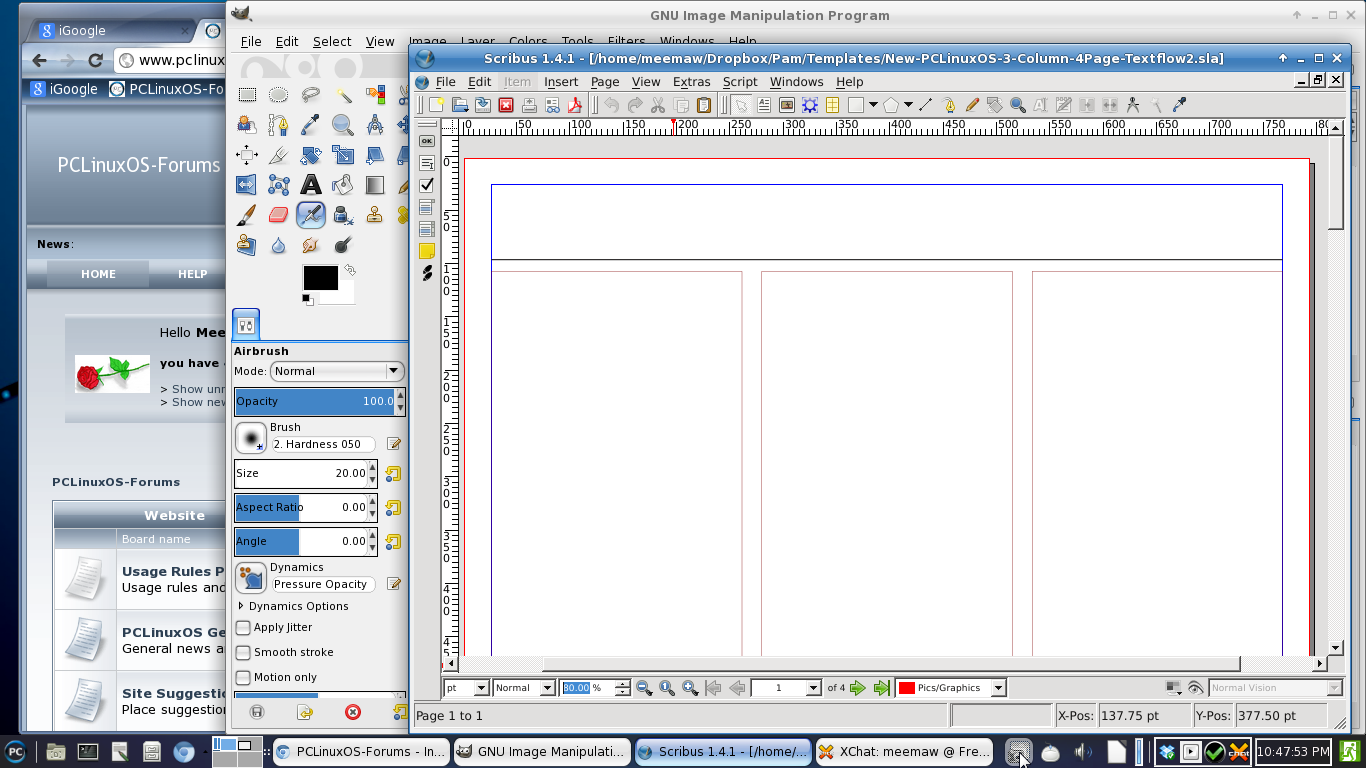Viewport: 1366px width, 768px height.
Task: Click Scribus Cut scissors icon
Action: [657, 105]
